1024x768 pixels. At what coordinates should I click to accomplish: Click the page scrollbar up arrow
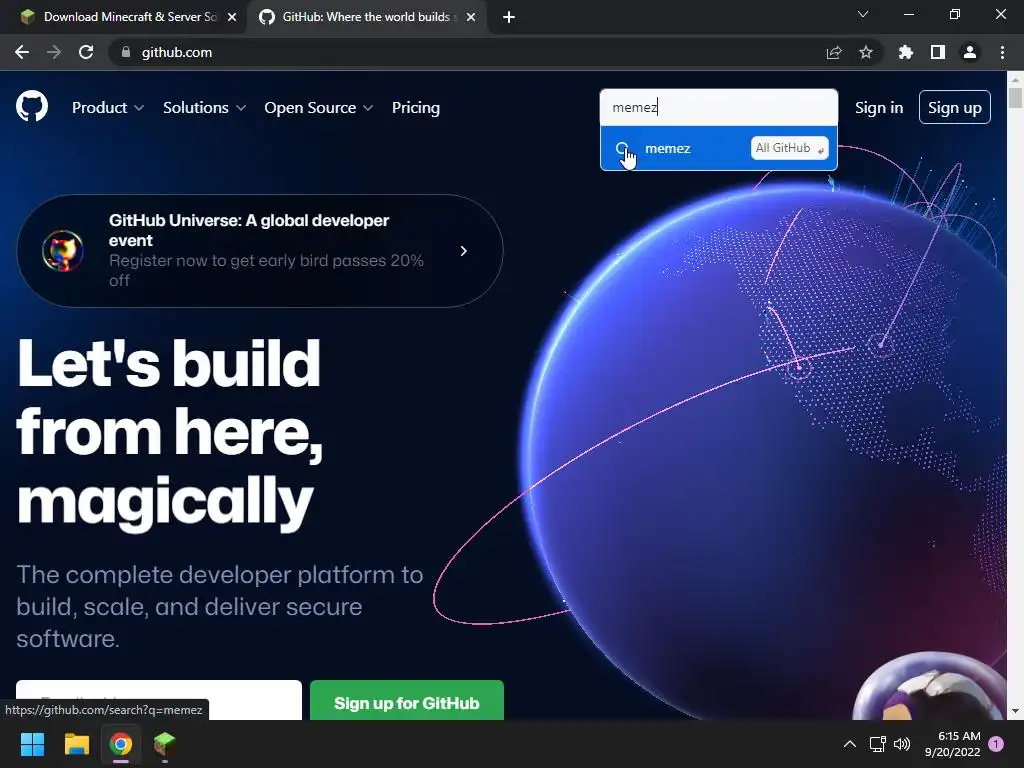[1015, 79]
